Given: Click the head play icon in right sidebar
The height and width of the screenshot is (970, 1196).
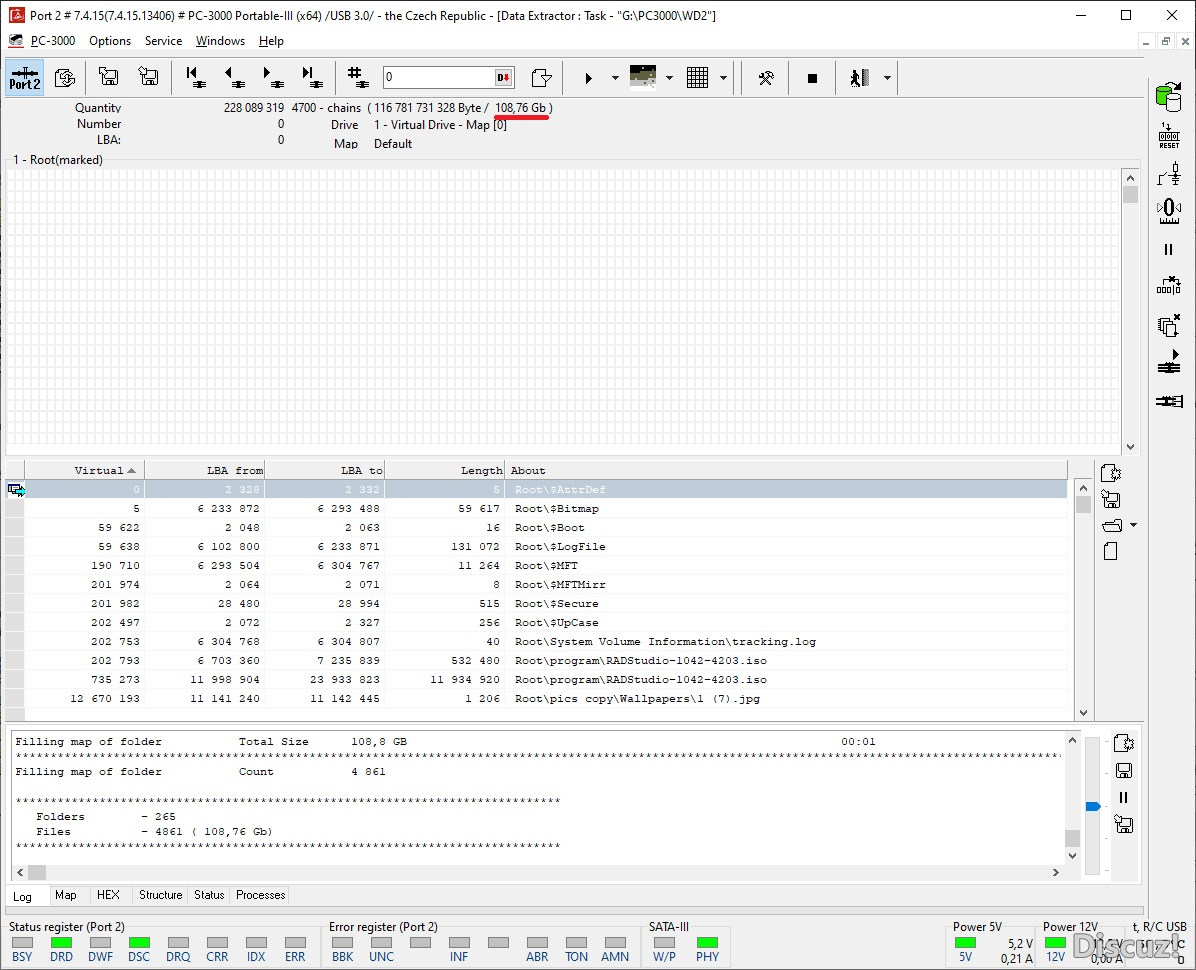Looking at the screenshot, I should click(1169, 362).
